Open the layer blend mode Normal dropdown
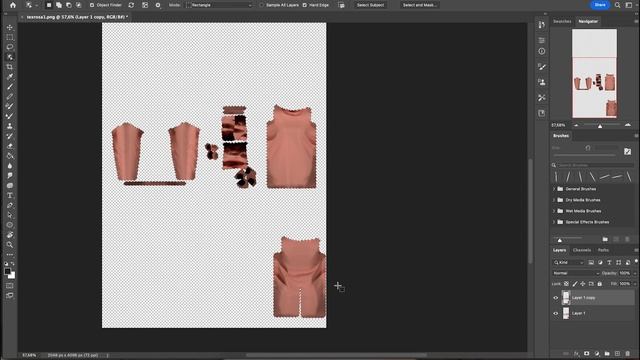 pyautogui.click(x=576, y=273)
